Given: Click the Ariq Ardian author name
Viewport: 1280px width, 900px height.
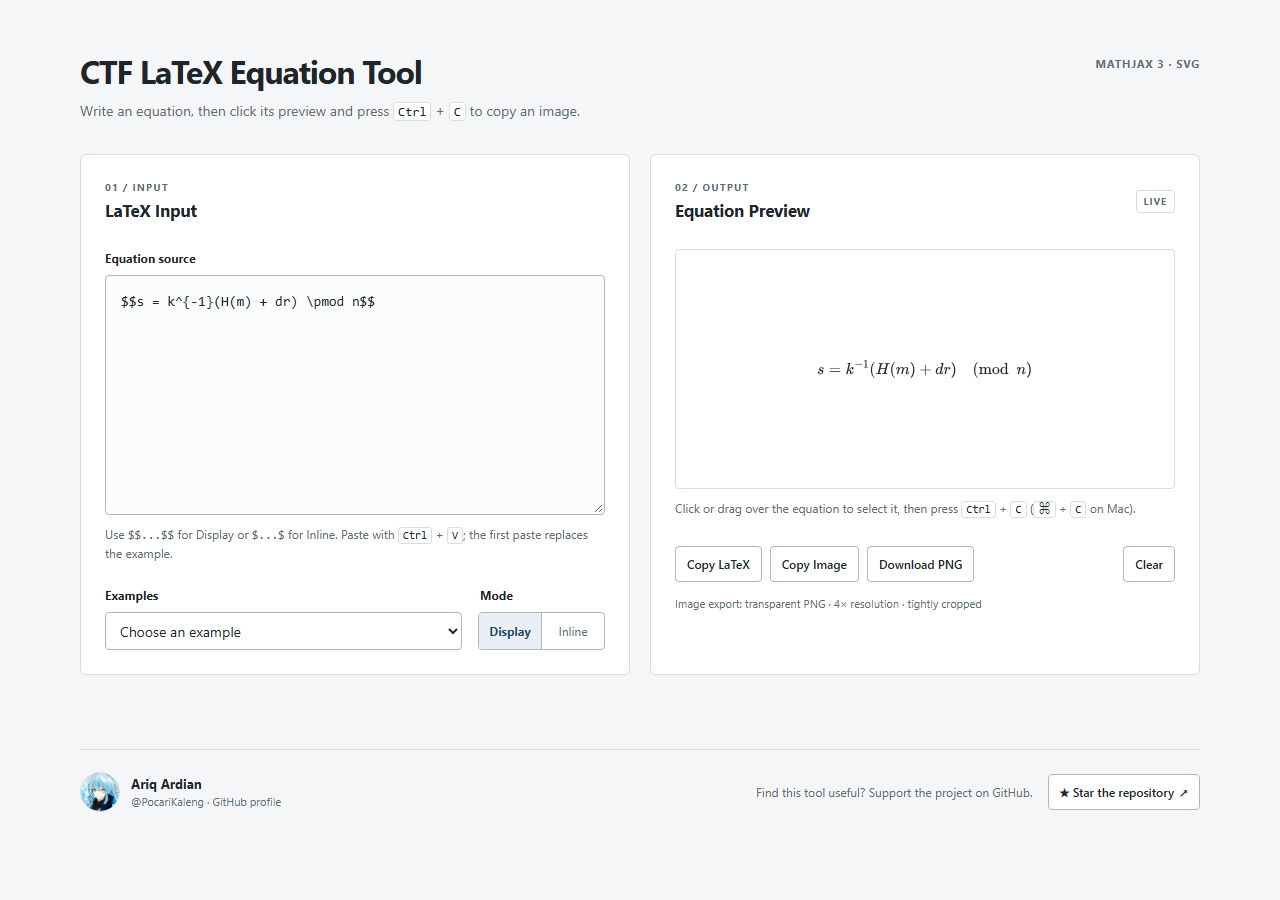Looking at the screenshot, I should (x=166, y=784).
